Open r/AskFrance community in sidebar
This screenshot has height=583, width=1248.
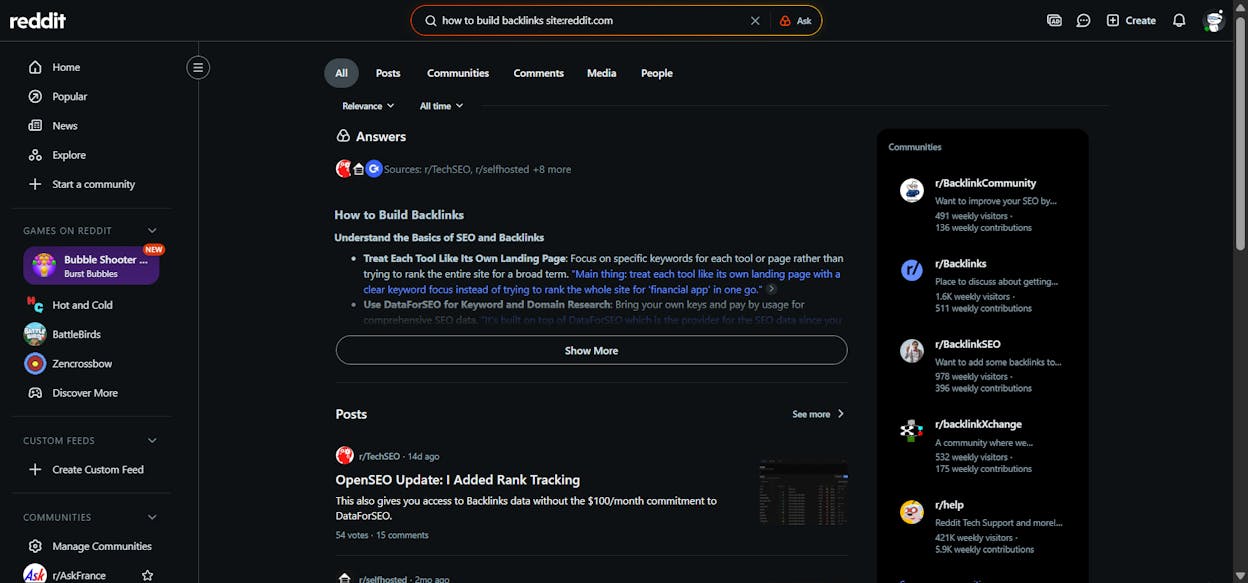pos(78,575)
